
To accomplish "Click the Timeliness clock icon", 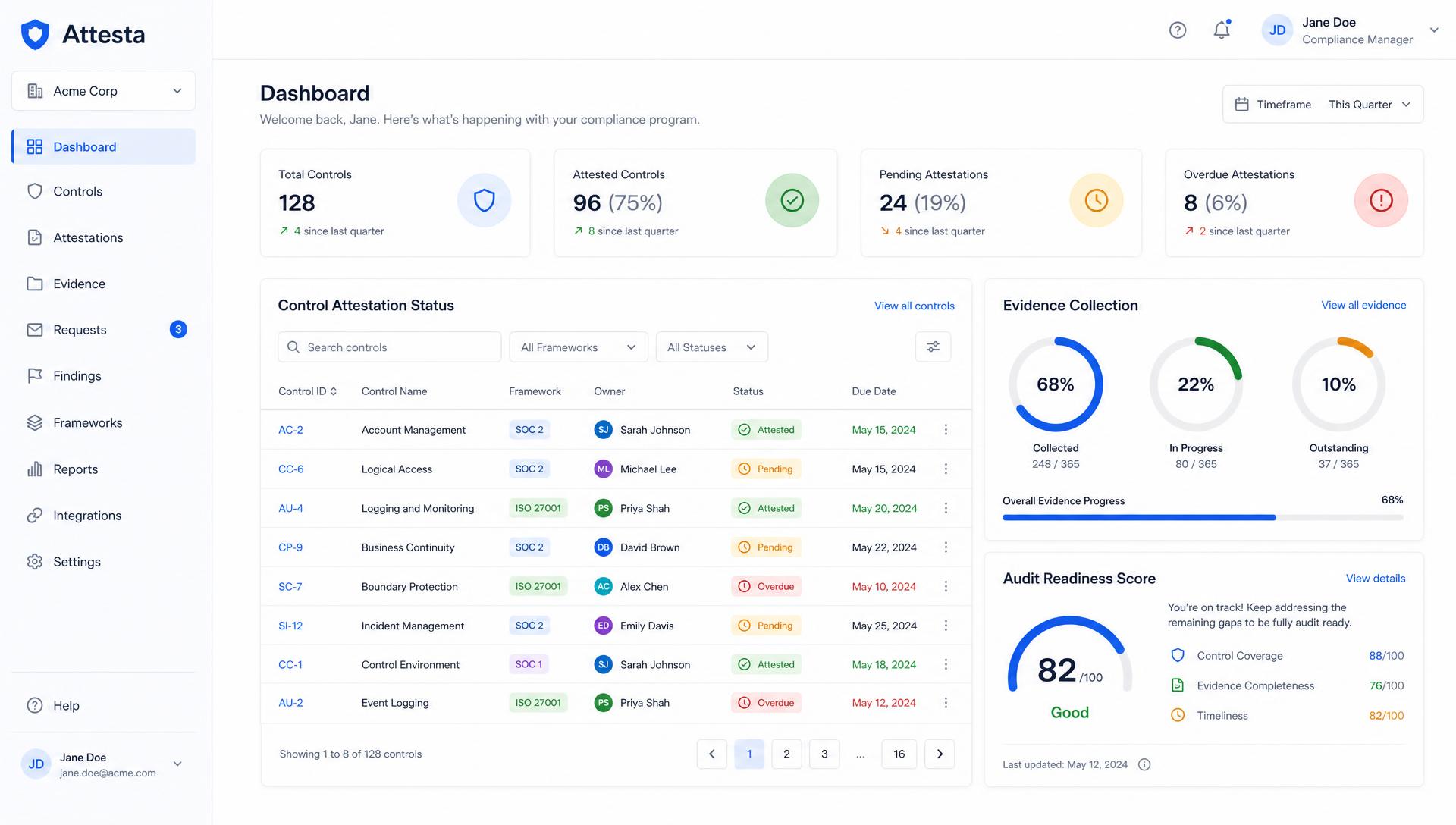I will pyautogui.click(x=1178, y=715).
